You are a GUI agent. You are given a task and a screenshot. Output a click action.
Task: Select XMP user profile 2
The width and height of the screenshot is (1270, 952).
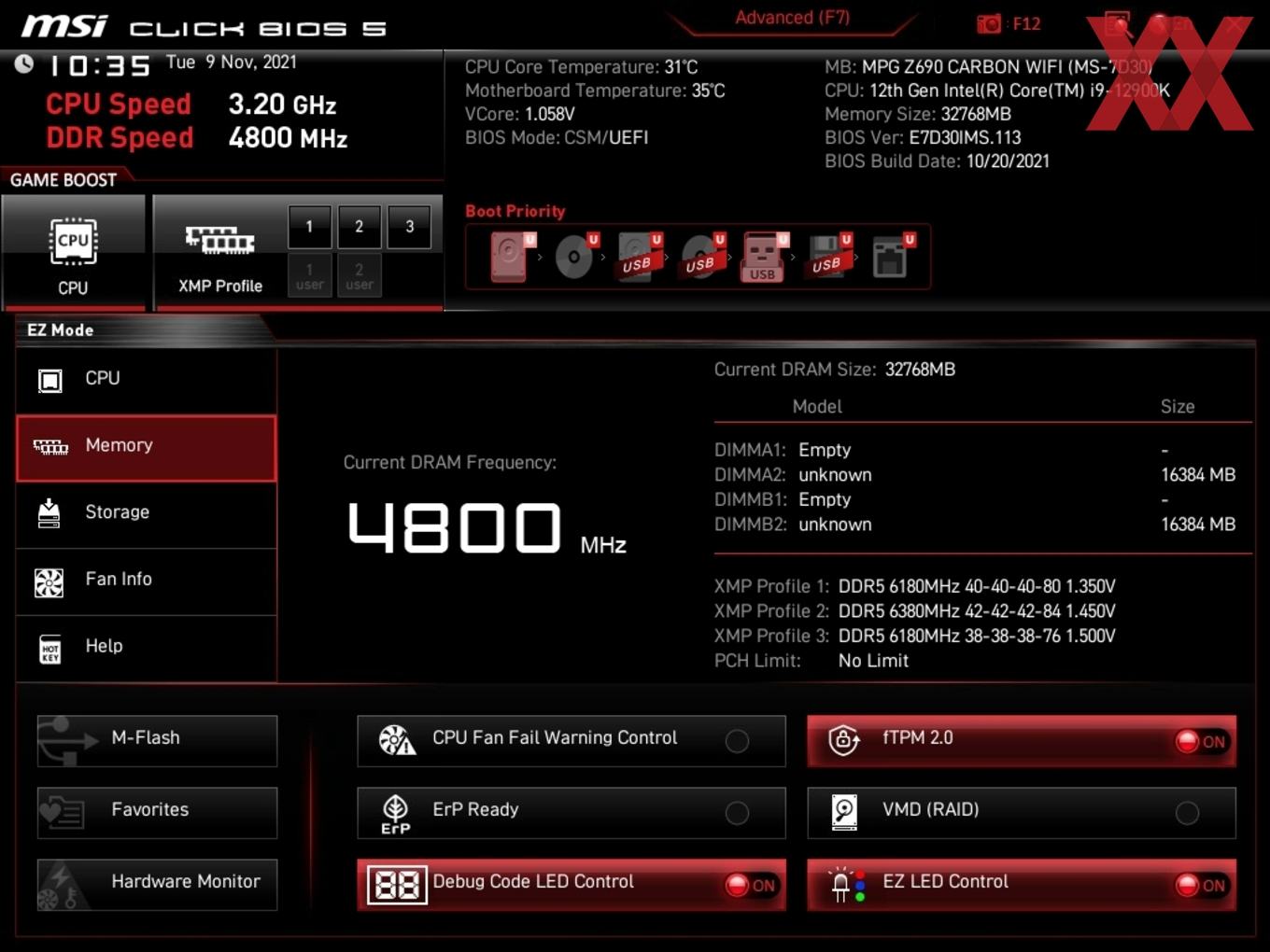click(x=359, y=276)
